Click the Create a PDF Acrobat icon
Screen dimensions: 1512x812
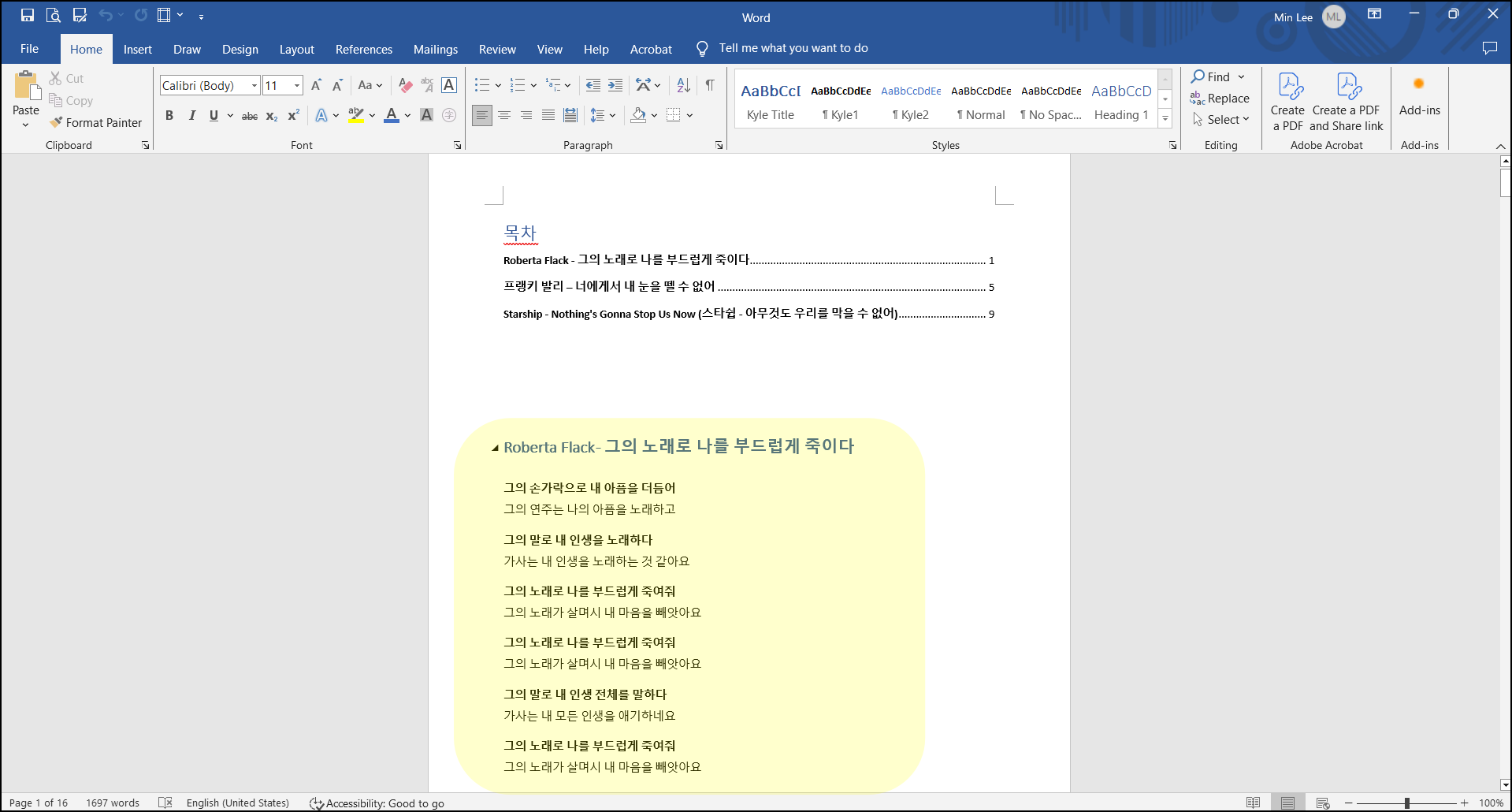[x=1287, y=101]
